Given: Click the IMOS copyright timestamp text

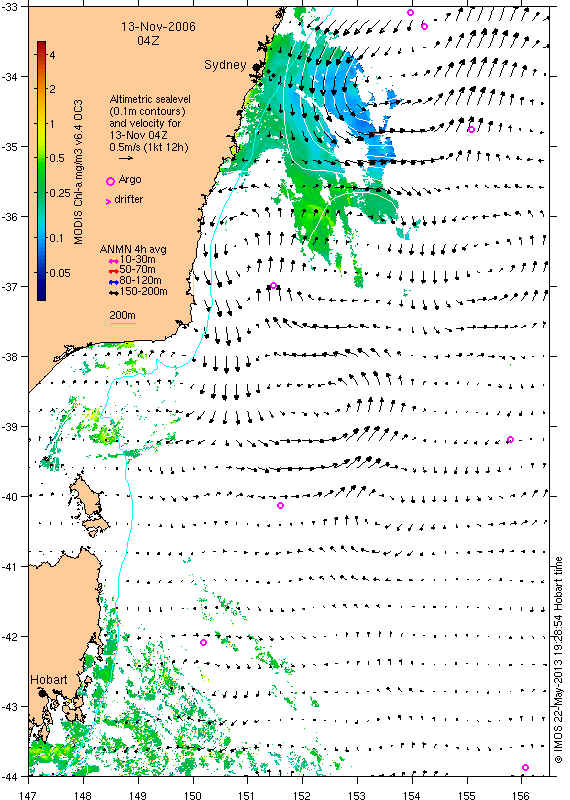Looking at the screenshot, I should [x=558, y=660].
